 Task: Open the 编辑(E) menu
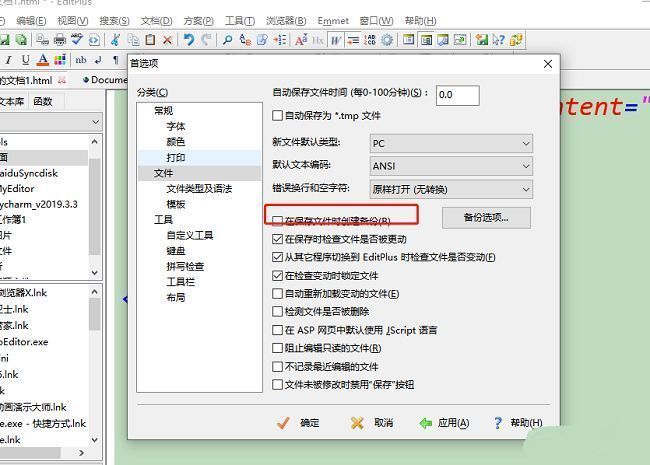tap(31, 21)
